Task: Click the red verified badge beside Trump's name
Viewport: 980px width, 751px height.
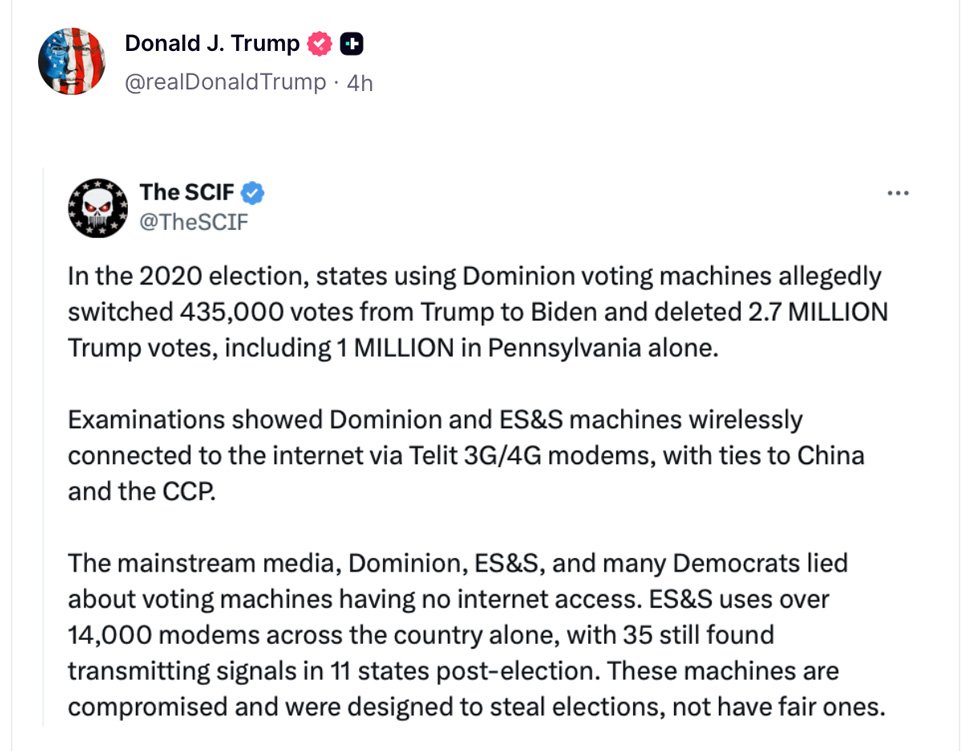Action: point(320,44)
